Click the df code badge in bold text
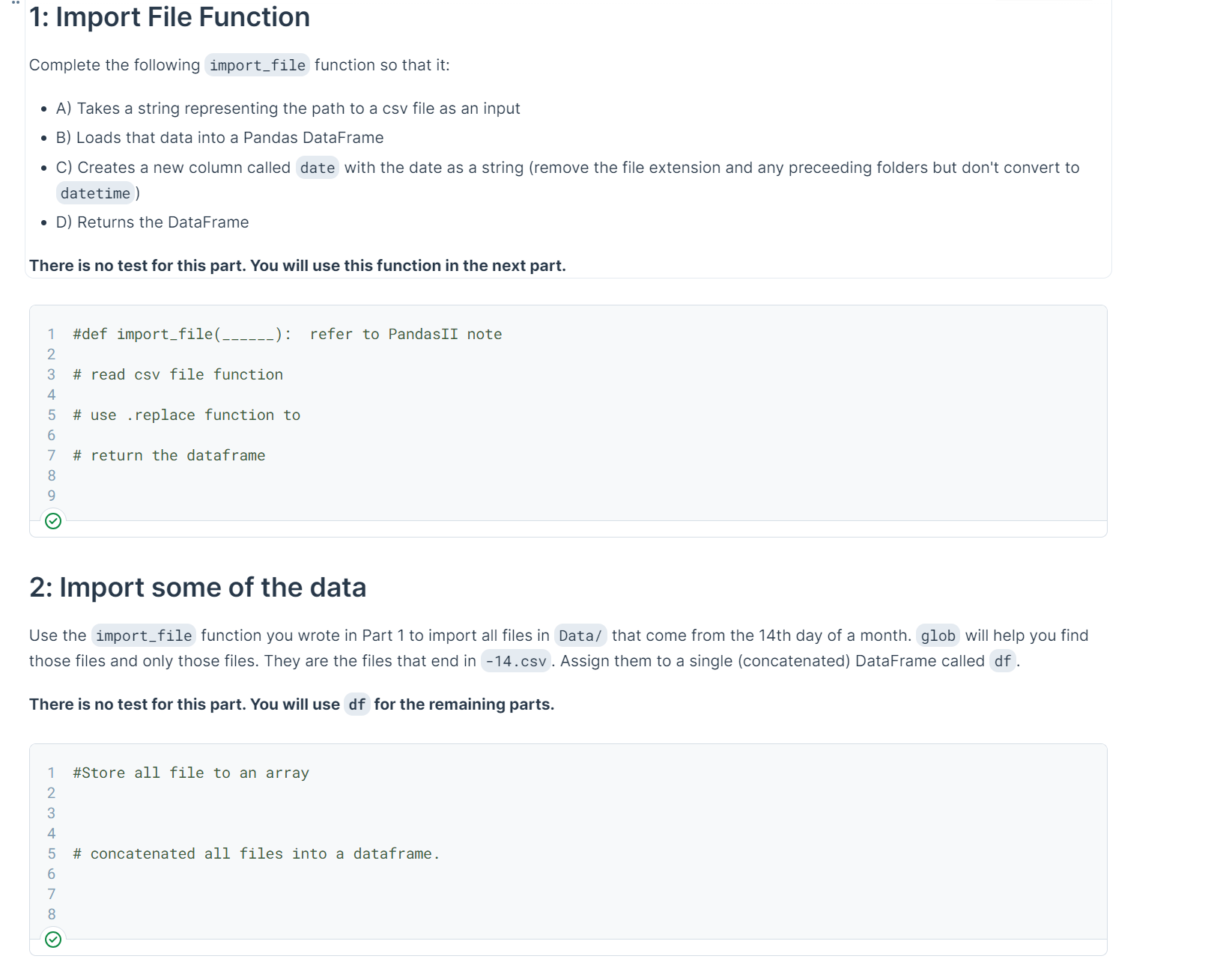This screenshot has width=1232, height=959. (x=357, y=704)
